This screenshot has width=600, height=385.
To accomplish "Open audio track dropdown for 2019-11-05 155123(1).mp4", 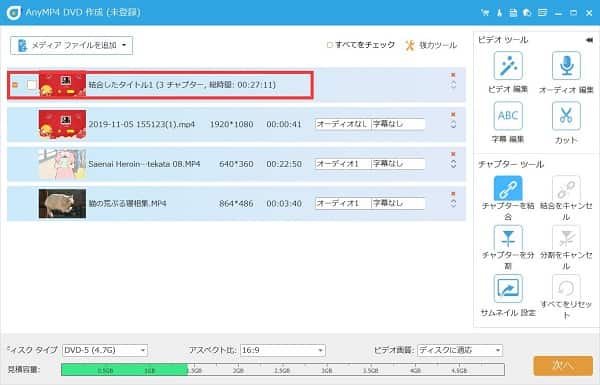I will click(x=342, y=124).
